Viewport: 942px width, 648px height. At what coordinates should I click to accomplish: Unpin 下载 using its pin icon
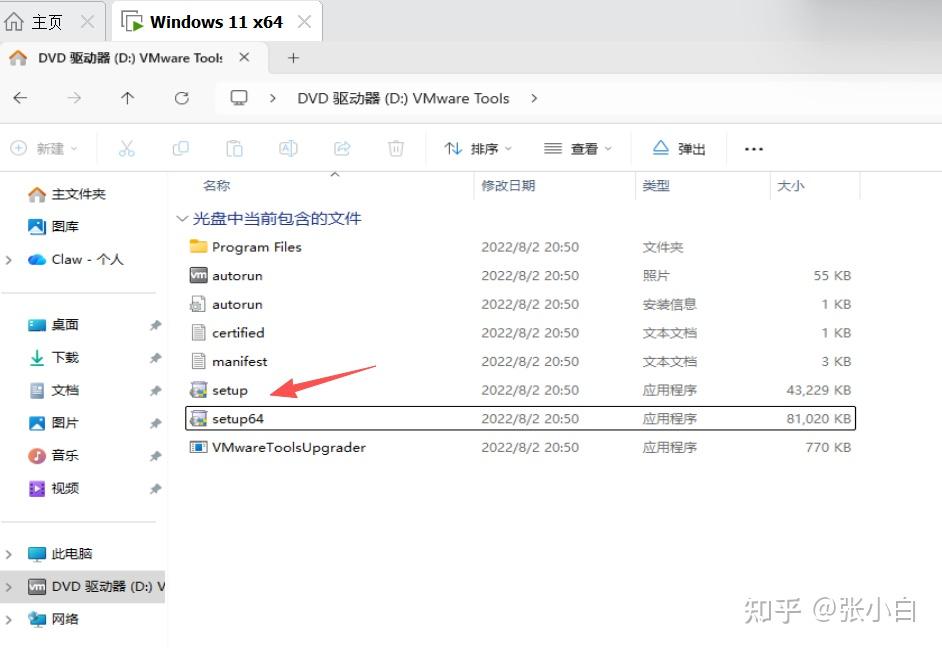coord(156,358)
